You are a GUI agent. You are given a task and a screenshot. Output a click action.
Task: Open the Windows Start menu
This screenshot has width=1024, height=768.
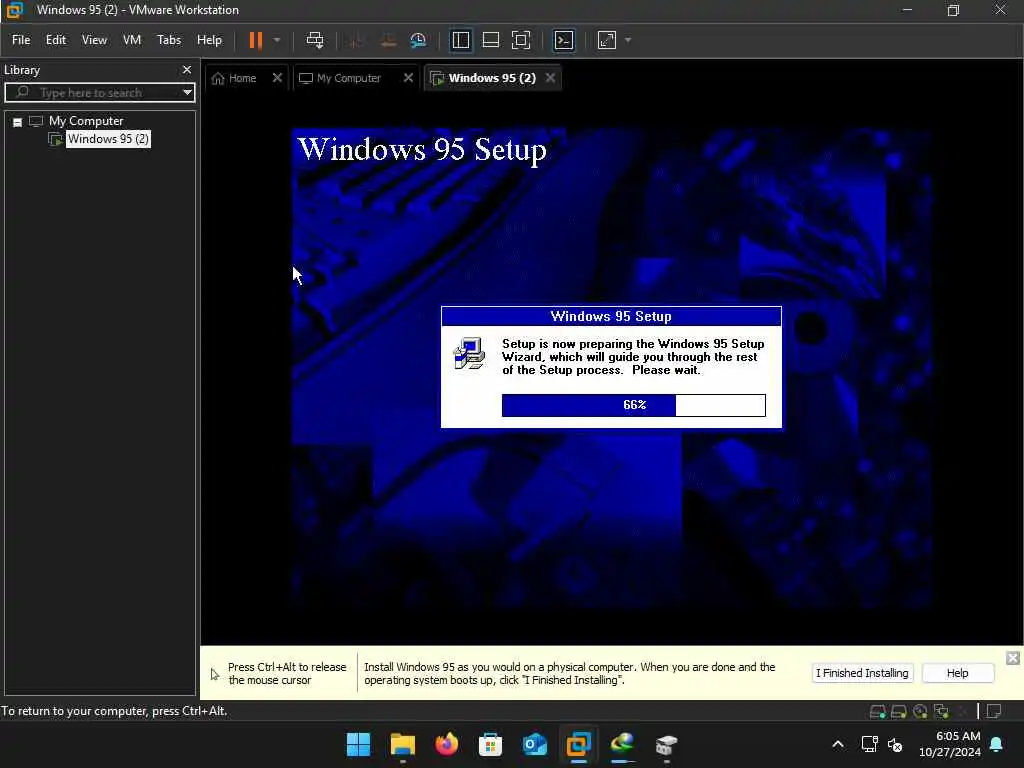[x=358, y=744]
